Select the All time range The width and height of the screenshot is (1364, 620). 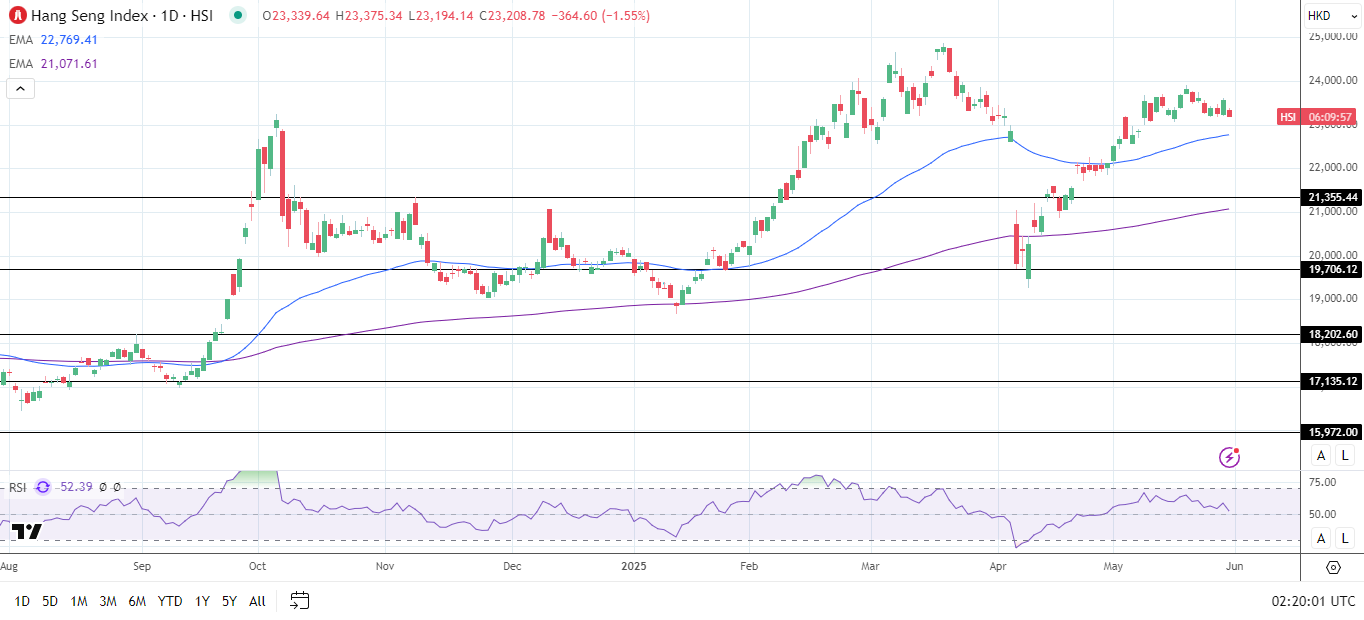(257, 601)
